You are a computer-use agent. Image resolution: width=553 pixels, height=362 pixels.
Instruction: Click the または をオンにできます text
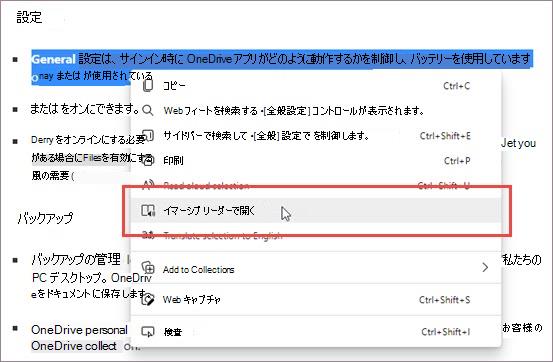[85, 109]
